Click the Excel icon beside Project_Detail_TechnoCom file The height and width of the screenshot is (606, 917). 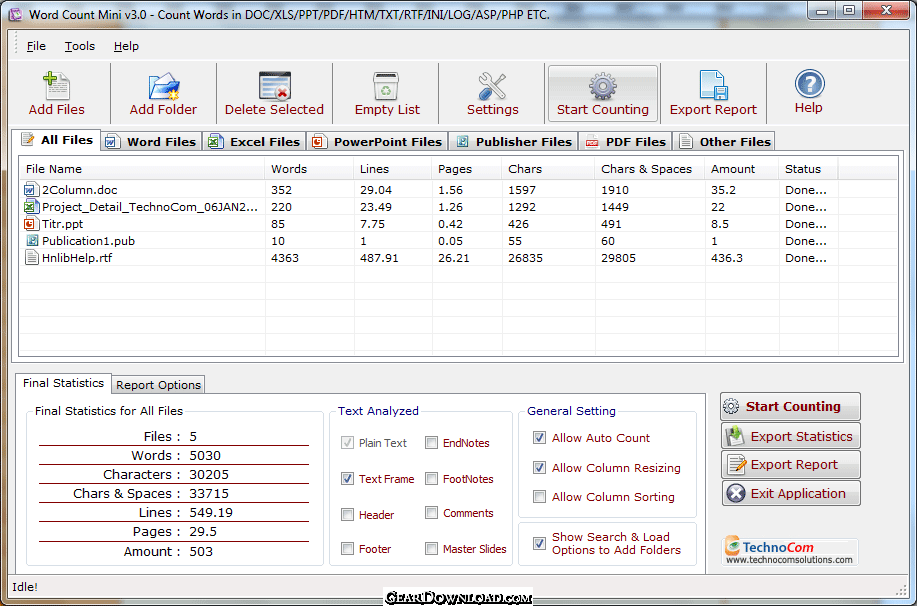(32, 207)
